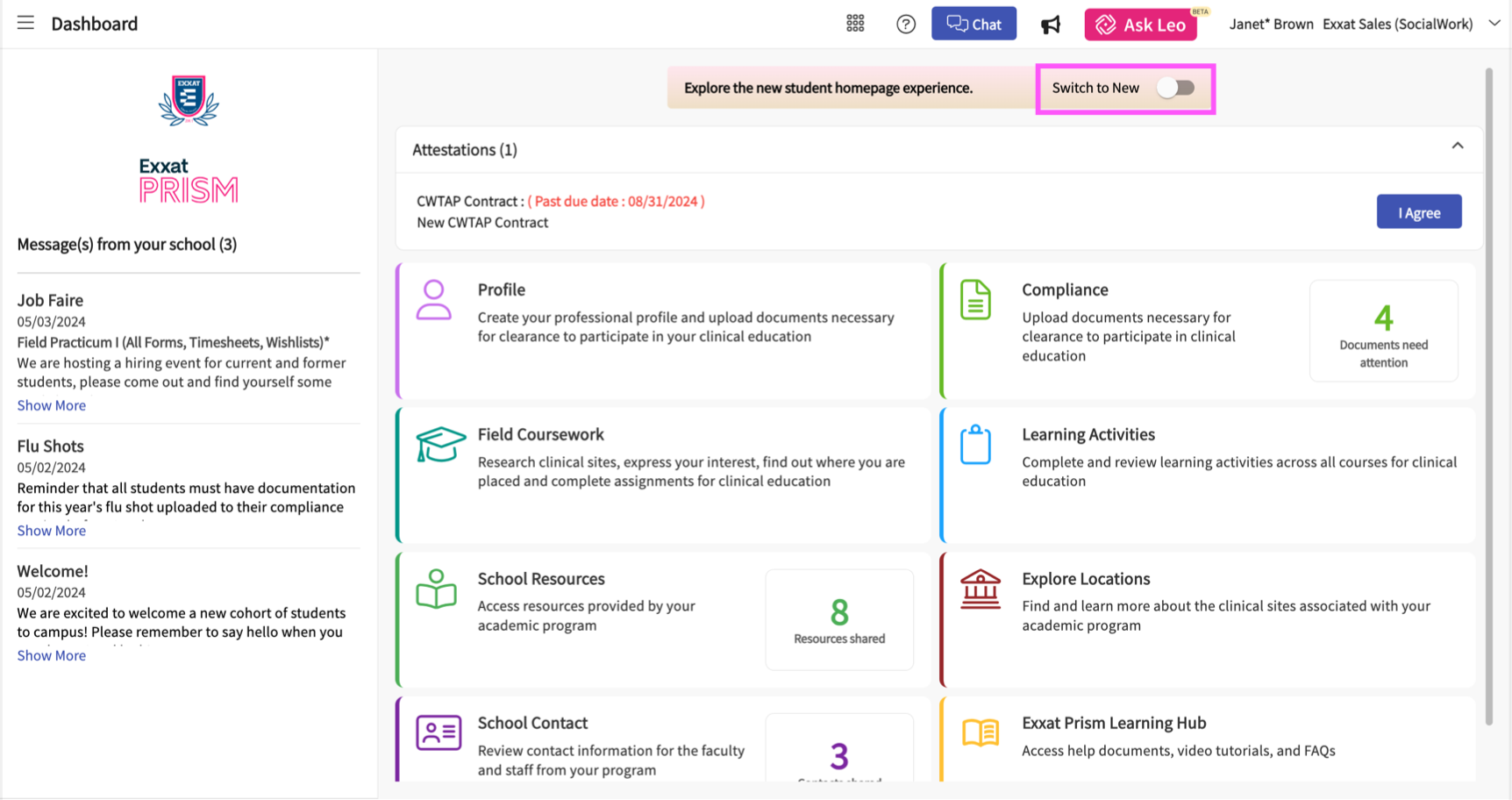Open the hamburger navigation menu

coord(25,23)
